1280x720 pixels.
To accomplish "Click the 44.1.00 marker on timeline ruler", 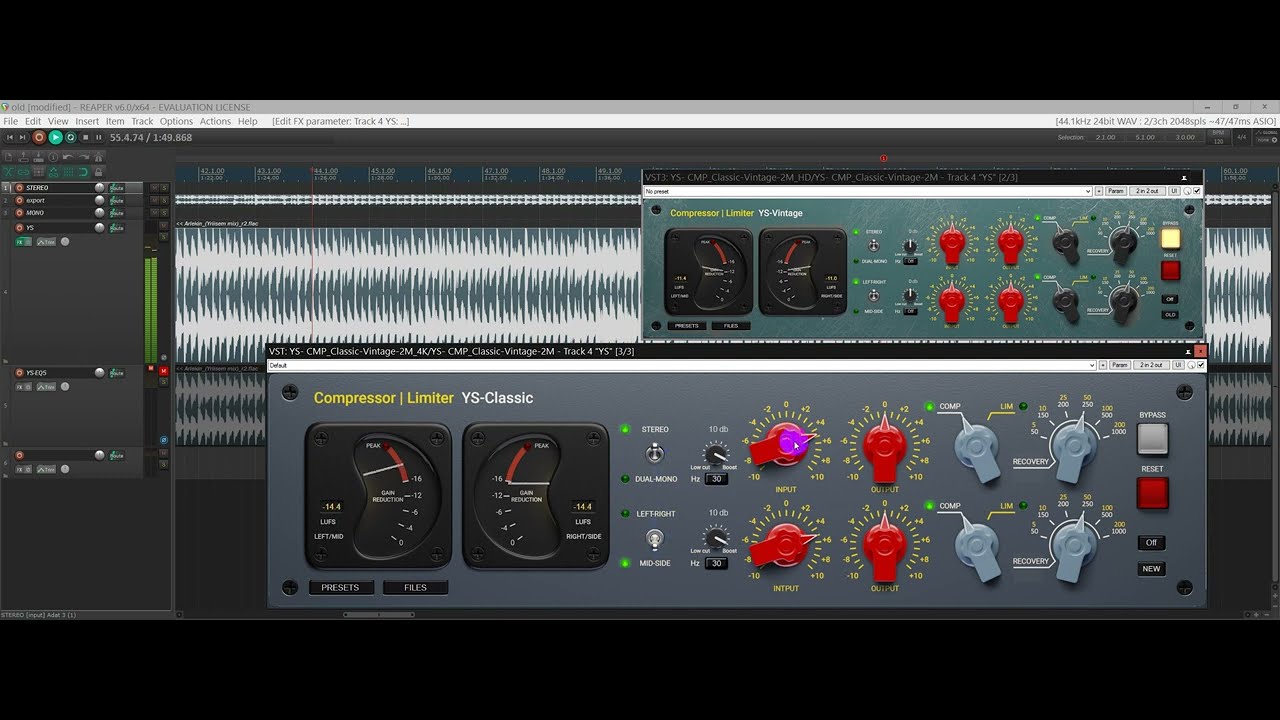I will (x=325, y=171).
